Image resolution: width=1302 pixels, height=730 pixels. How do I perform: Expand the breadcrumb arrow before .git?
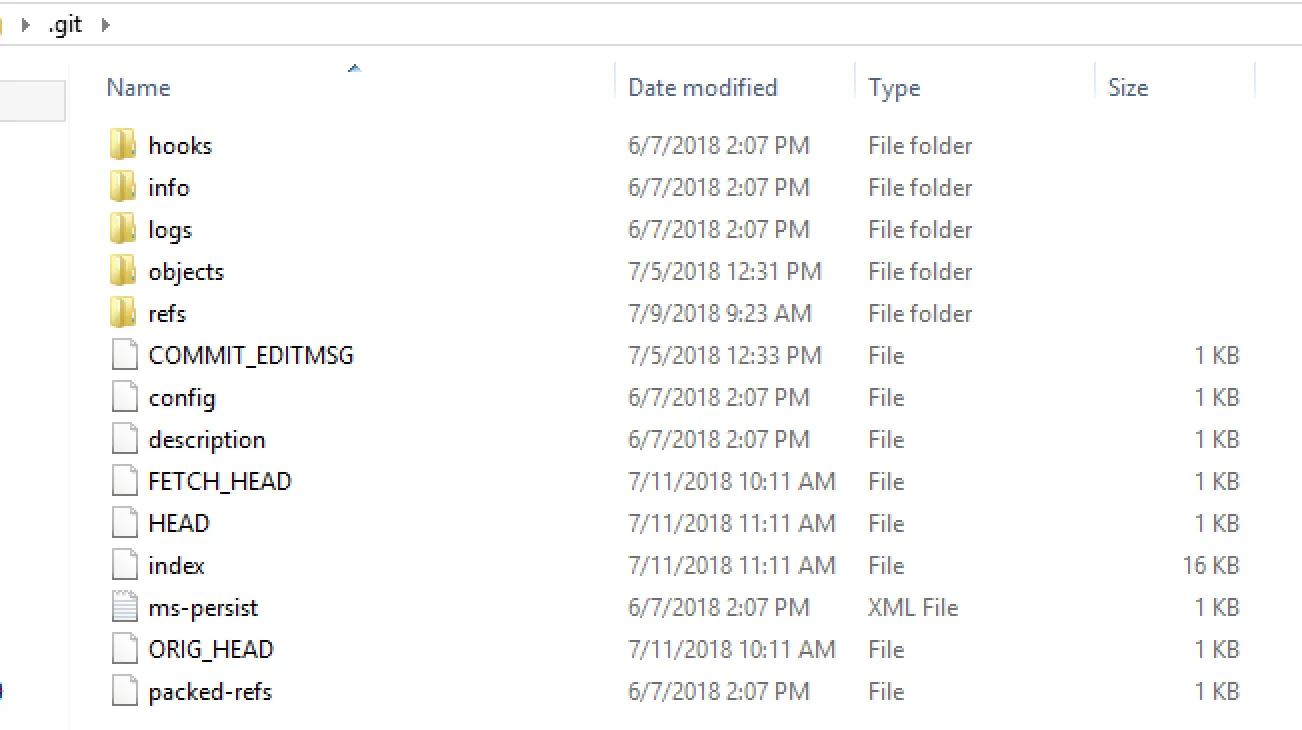26,25
